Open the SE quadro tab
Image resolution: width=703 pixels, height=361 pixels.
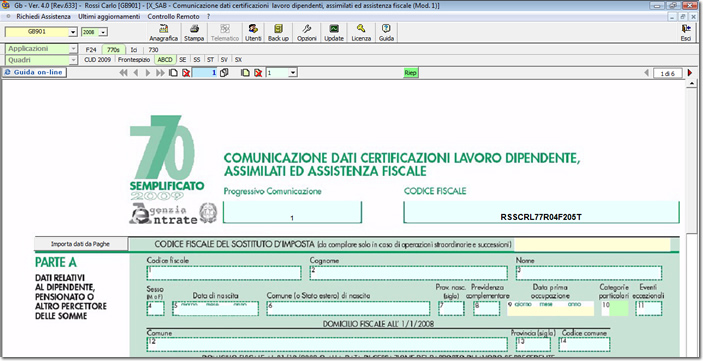tap(182, 60)
